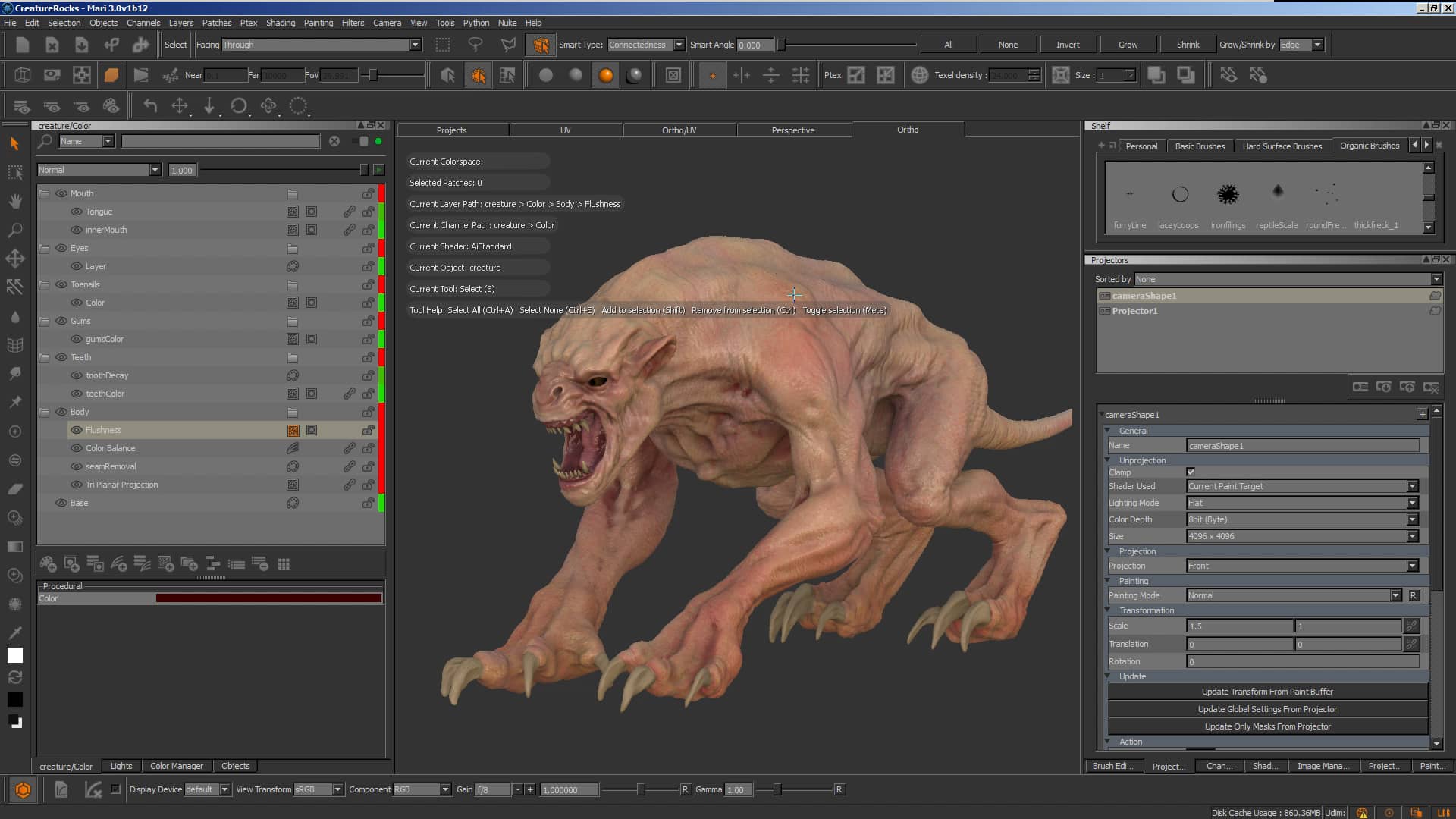Toggle visibility of the Teeth group

click(61, 357)
